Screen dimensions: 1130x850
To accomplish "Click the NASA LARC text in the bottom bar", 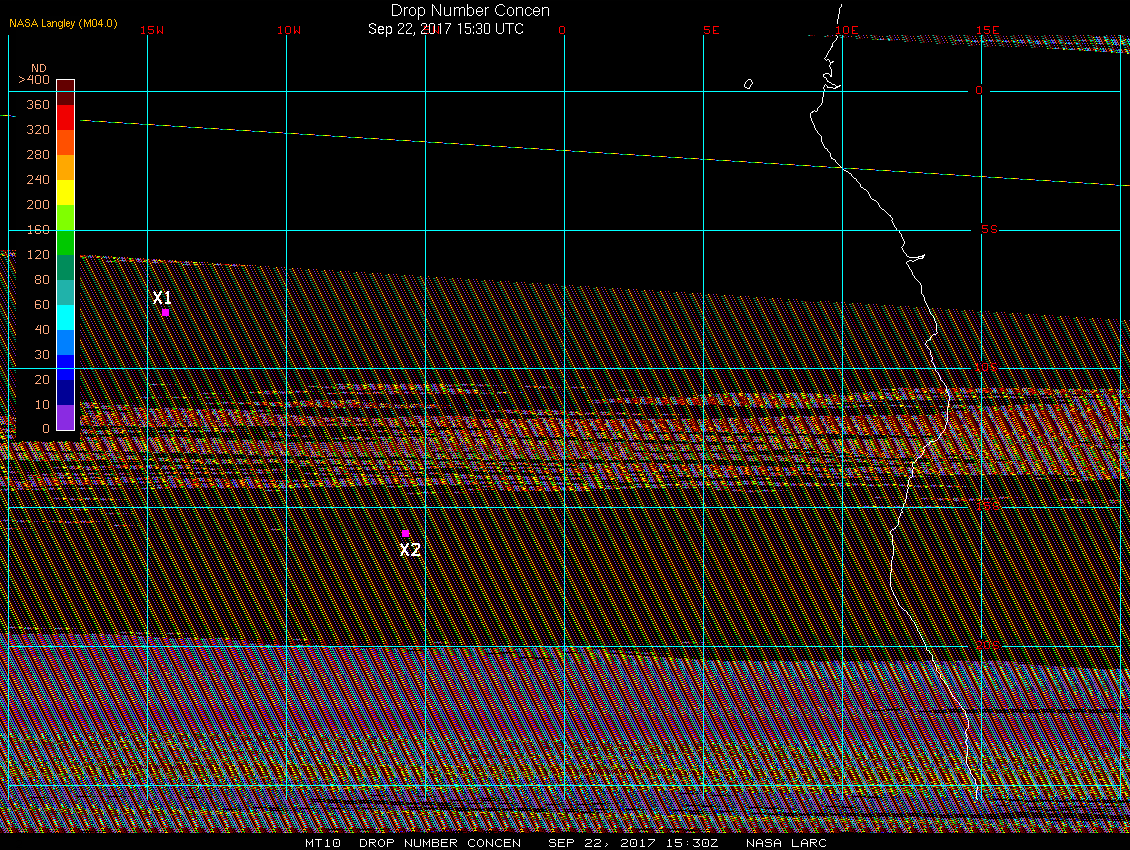I will click(789, 843).
